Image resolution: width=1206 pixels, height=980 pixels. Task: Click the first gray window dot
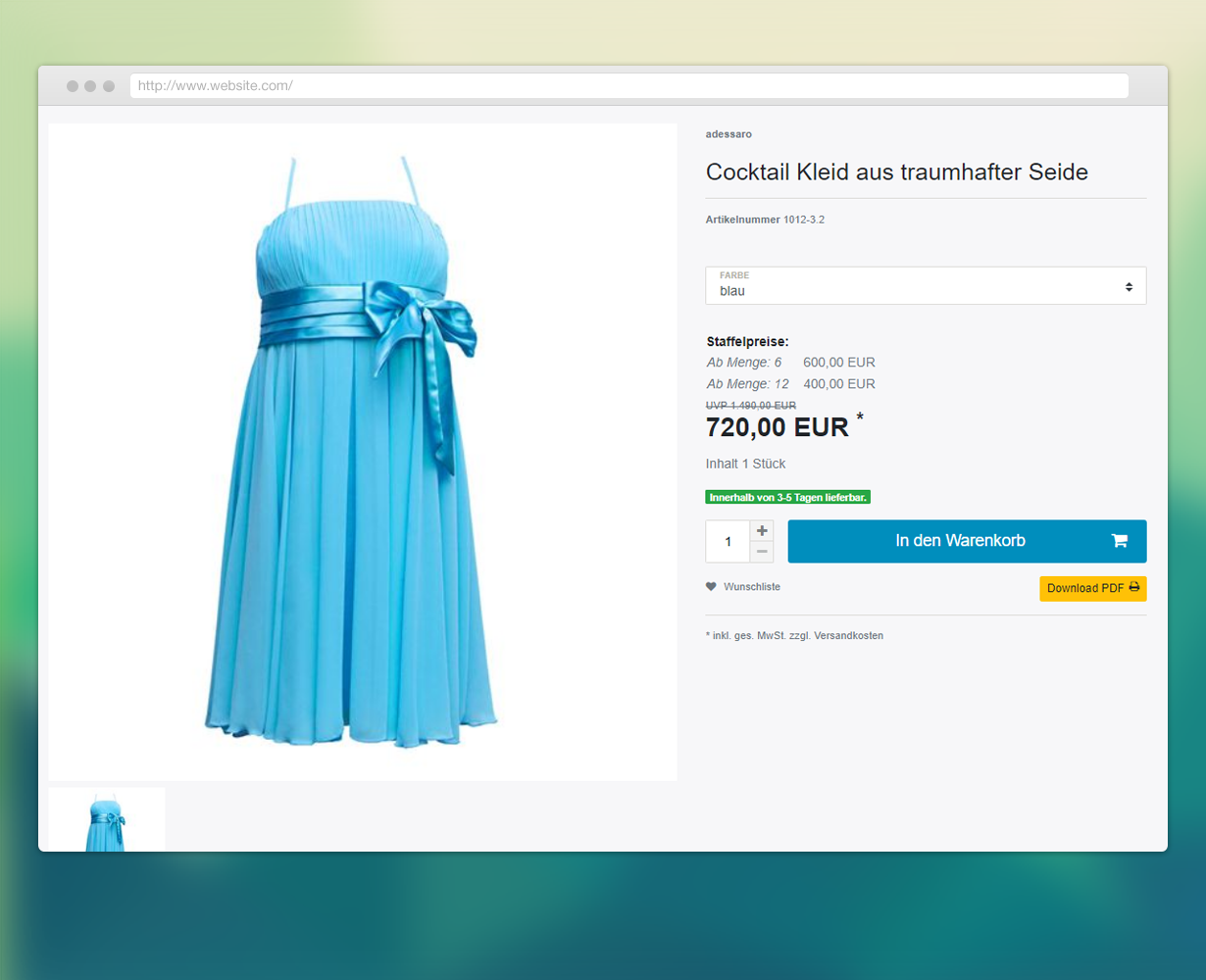(73, 86)
